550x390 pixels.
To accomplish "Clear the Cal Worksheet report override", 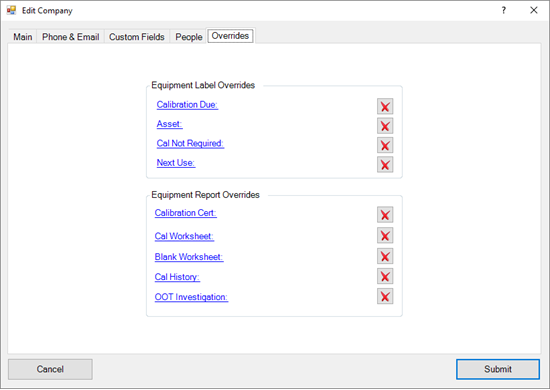I will [385, 235].
